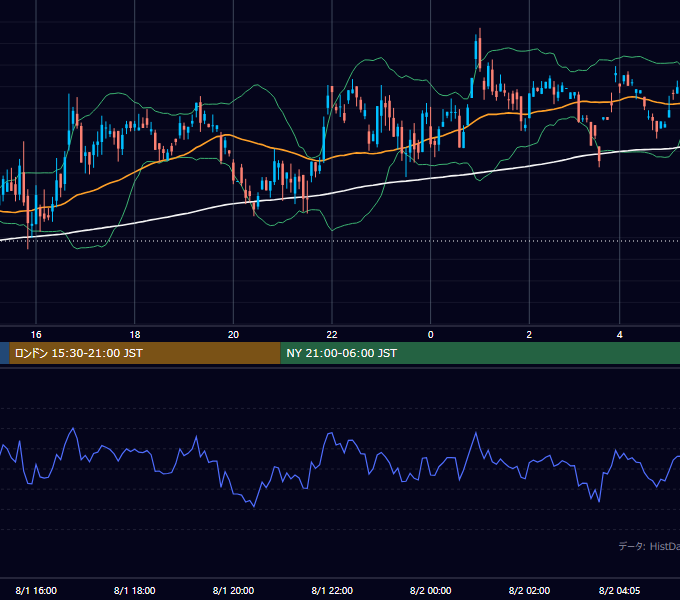Screen dimensions: 680x600
Task: Select the 8/2 00:00 time label
Action: tap(431, 590)
